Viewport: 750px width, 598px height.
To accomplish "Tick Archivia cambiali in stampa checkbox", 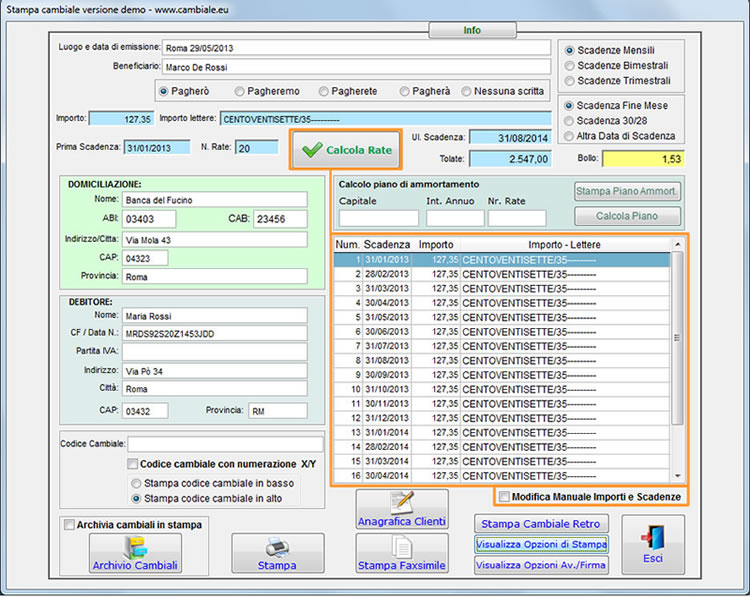I will point(69,525).
